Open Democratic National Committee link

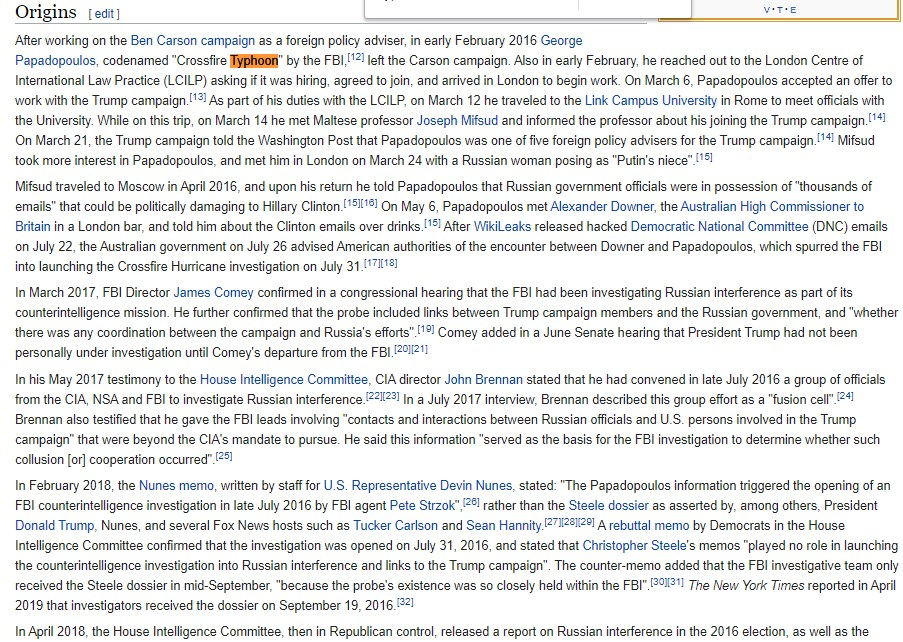719,227
